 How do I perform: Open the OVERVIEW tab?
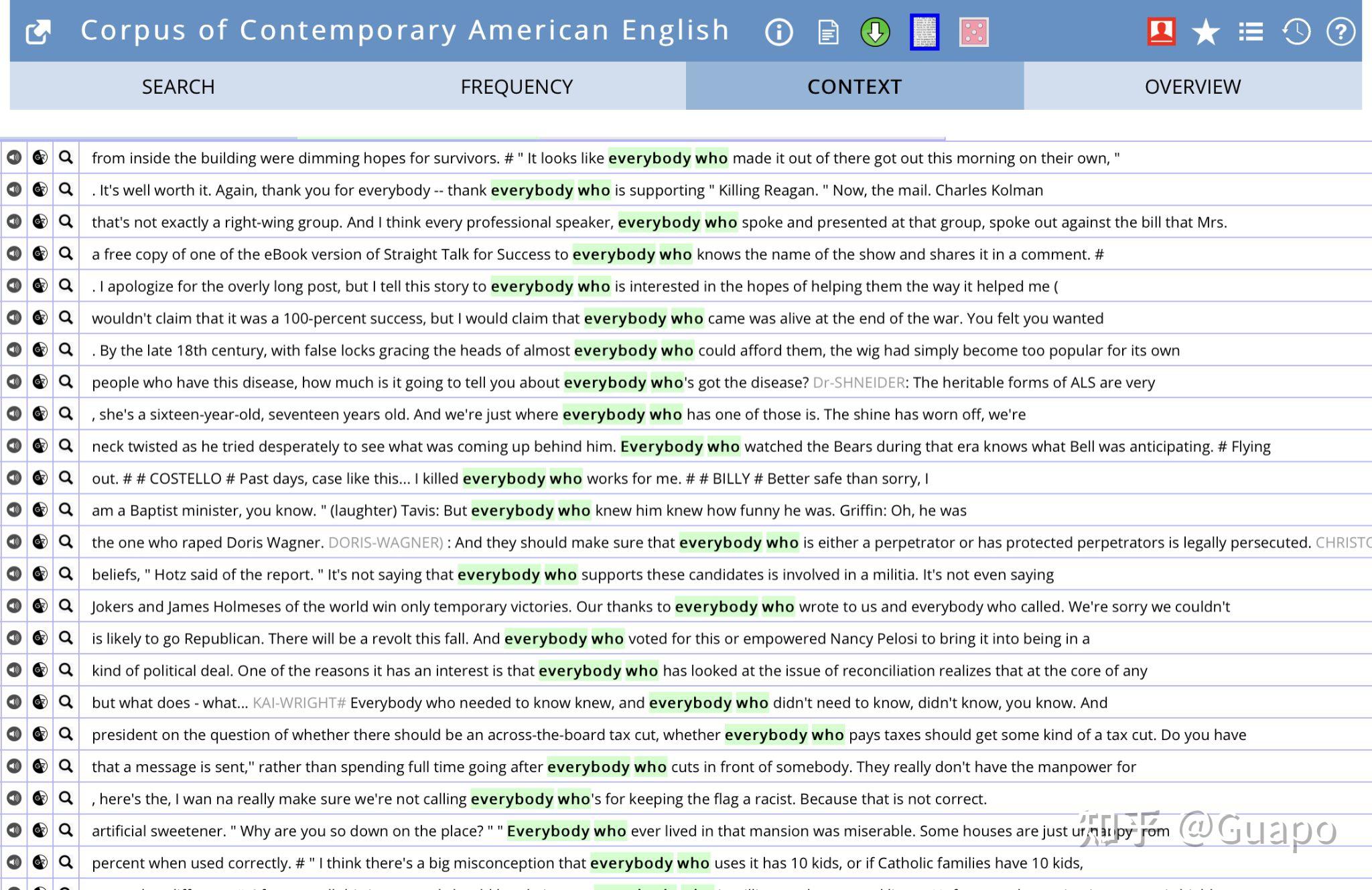coord(1192,86)
